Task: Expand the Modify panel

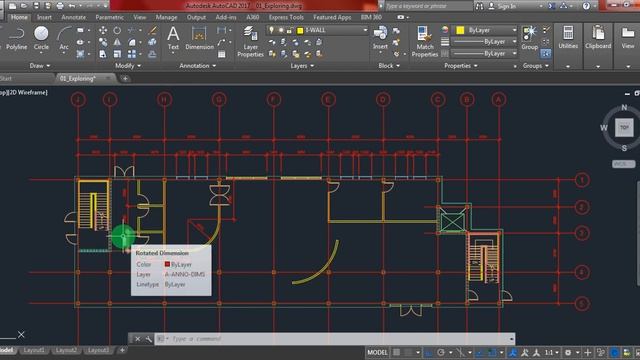Action: tap(128, 66)
